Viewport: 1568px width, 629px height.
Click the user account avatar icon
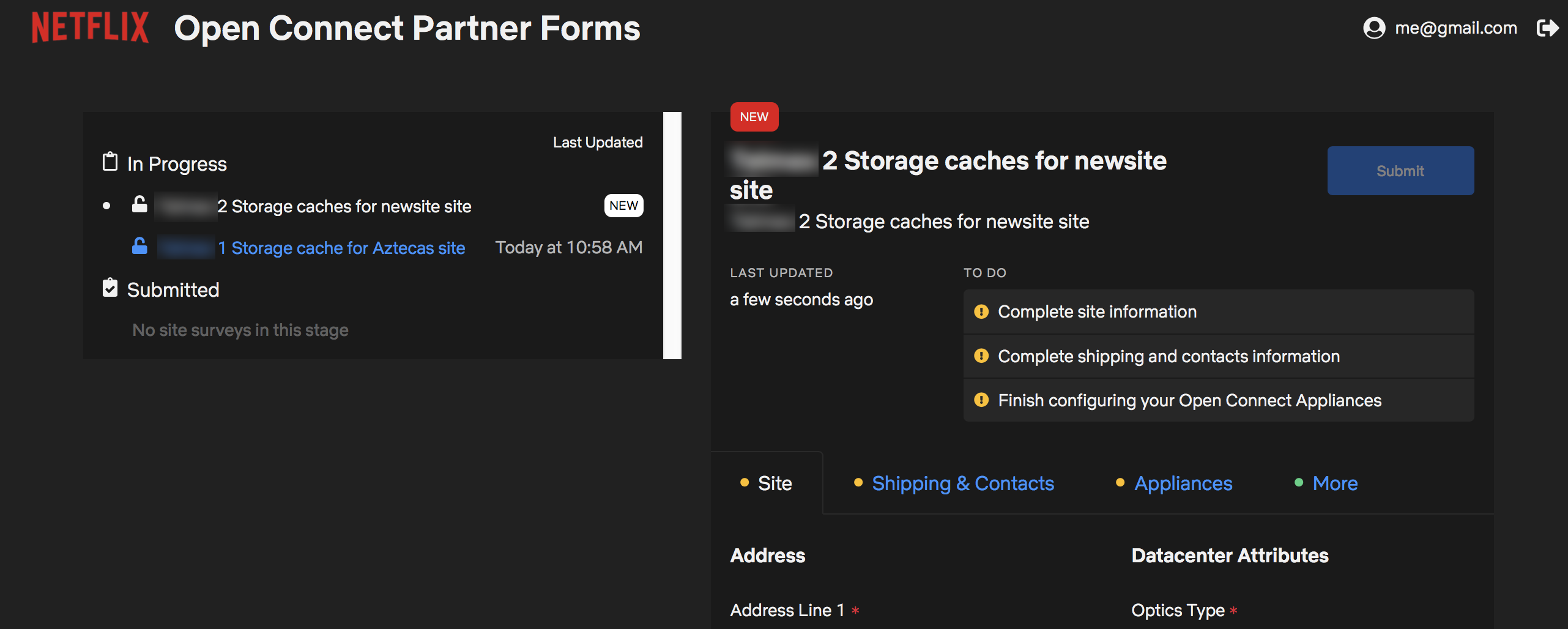click(1373, 28)
